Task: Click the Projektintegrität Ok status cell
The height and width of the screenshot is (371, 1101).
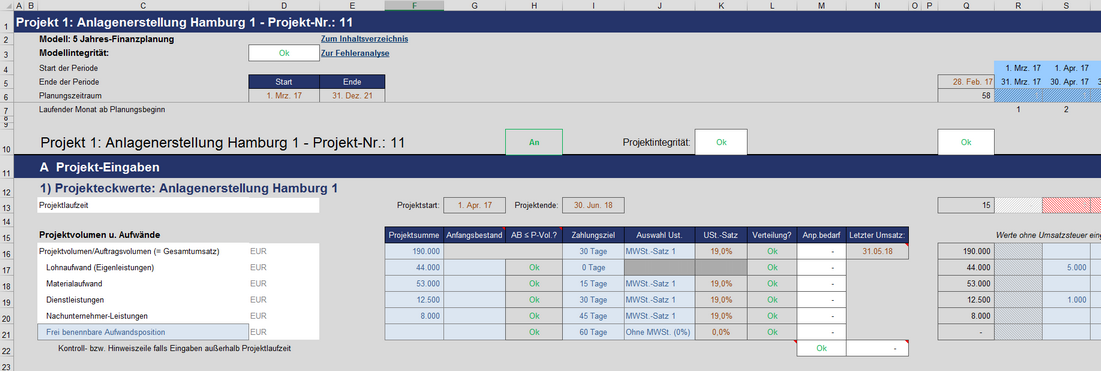Action: click(721, 142)
